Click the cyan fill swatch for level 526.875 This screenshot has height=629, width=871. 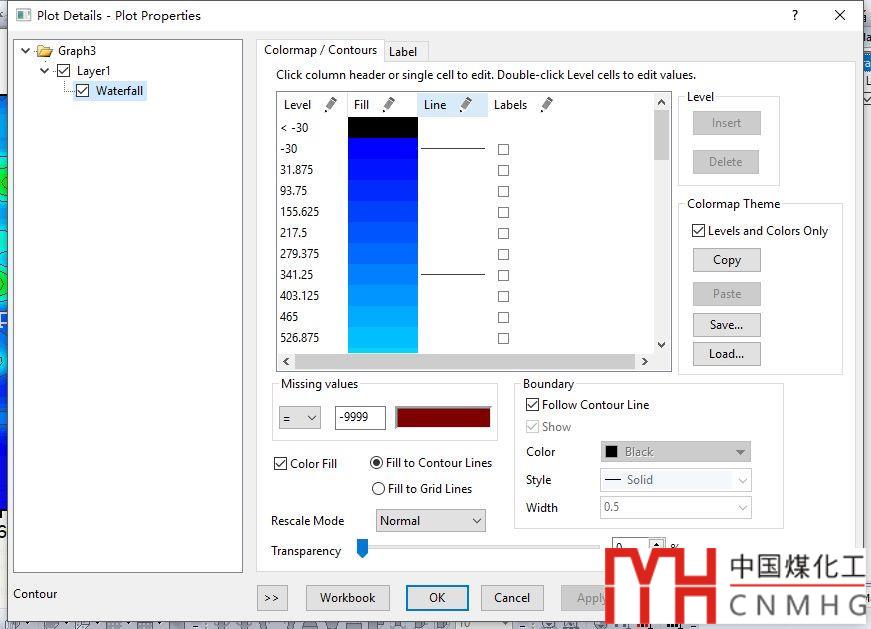(x=383, y=338)
